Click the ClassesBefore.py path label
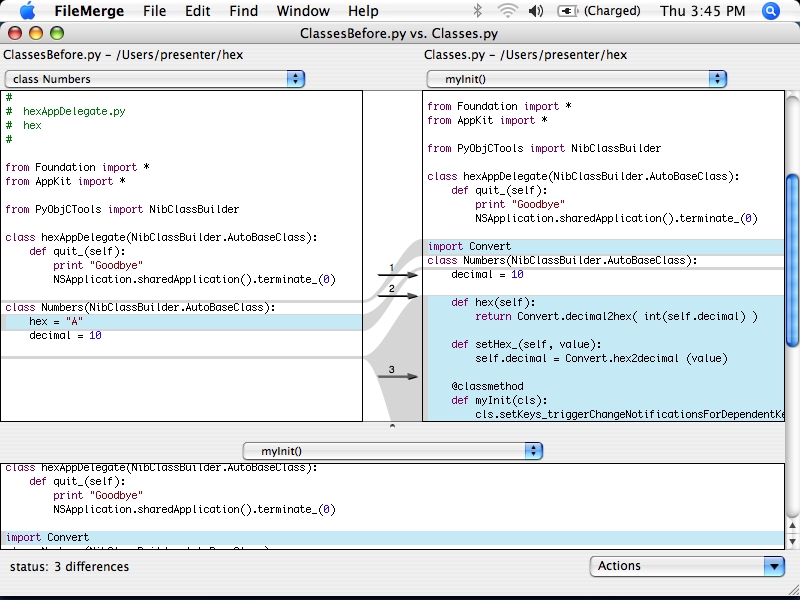 point(123,55)
